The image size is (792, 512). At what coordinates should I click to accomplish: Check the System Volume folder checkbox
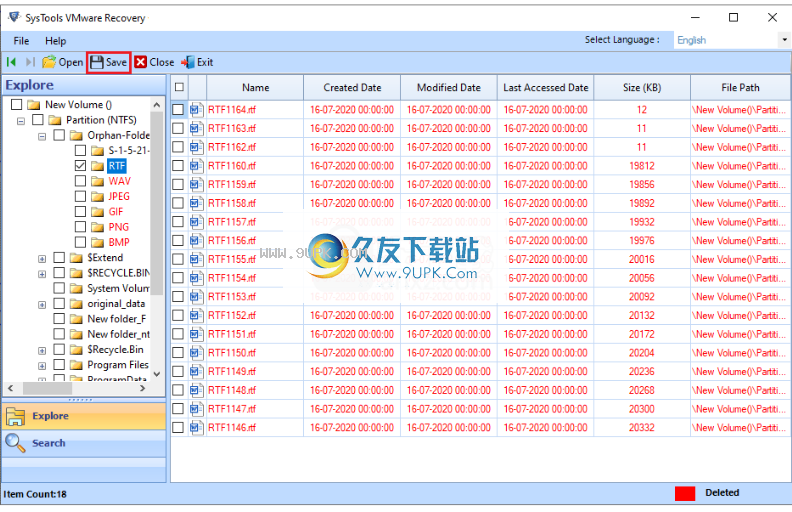tap(59, 287)
